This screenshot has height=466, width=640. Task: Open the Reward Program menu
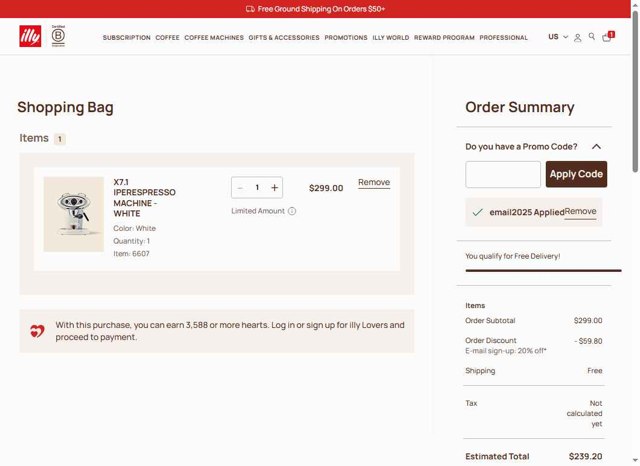pyautogui.click(x=444, y=38)
